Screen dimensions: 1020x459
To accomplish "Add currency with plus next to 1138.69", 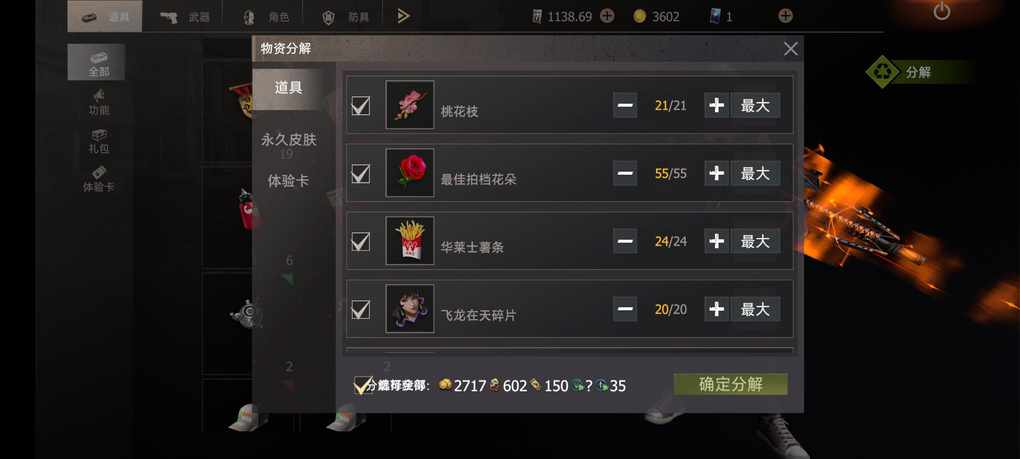I will coord(607,16).
